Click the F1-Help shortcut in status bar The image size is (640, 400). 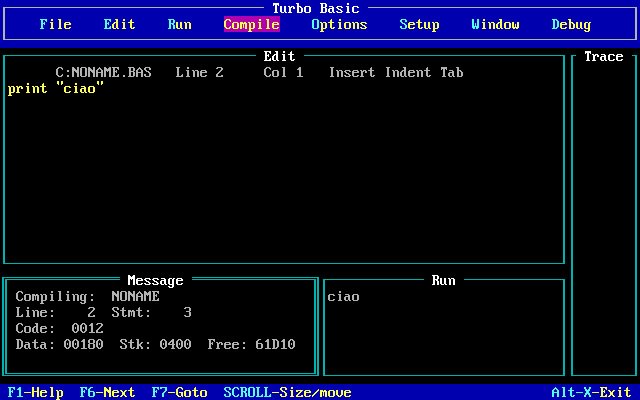click(x=36, y=392)
